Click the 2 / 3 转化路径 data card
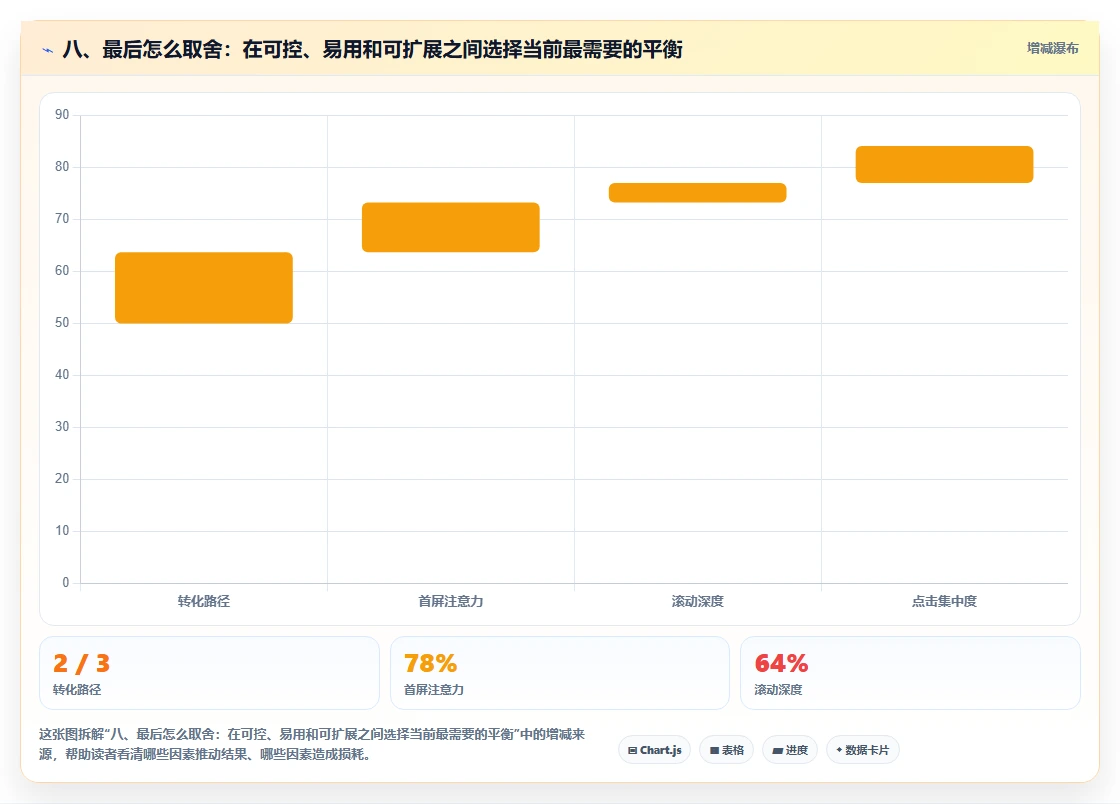1120x804 pixels. pyautogui.click(x=209, y=673)
